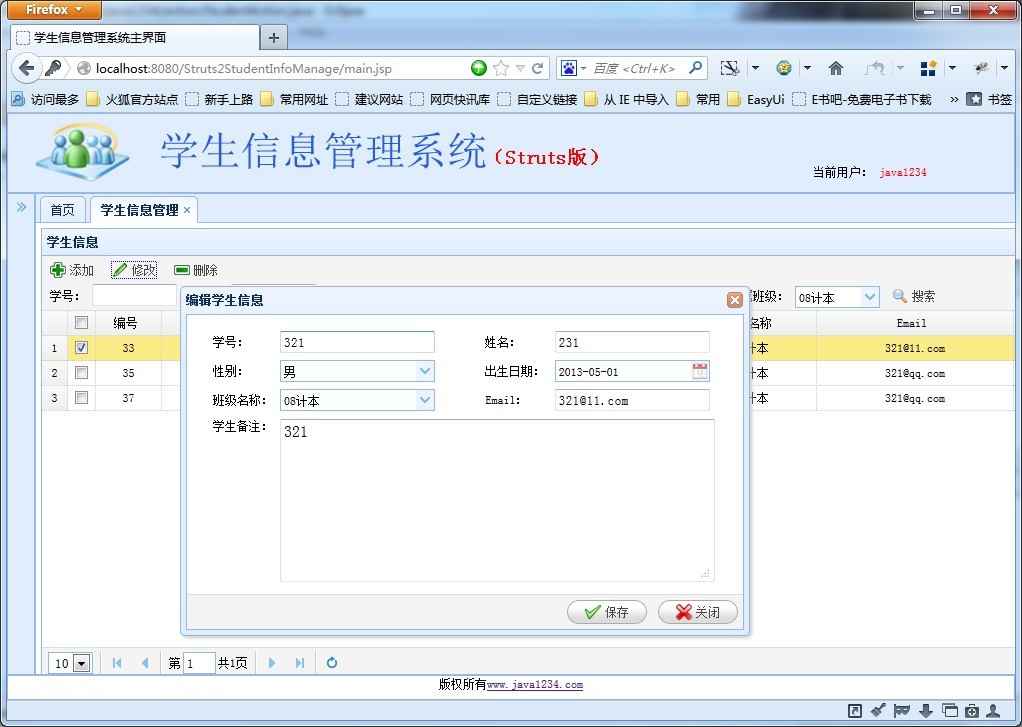Viewport: 1022px width, 727px height.
Task: Open the calendar picker for 出生日期
Action: (699, 371)
